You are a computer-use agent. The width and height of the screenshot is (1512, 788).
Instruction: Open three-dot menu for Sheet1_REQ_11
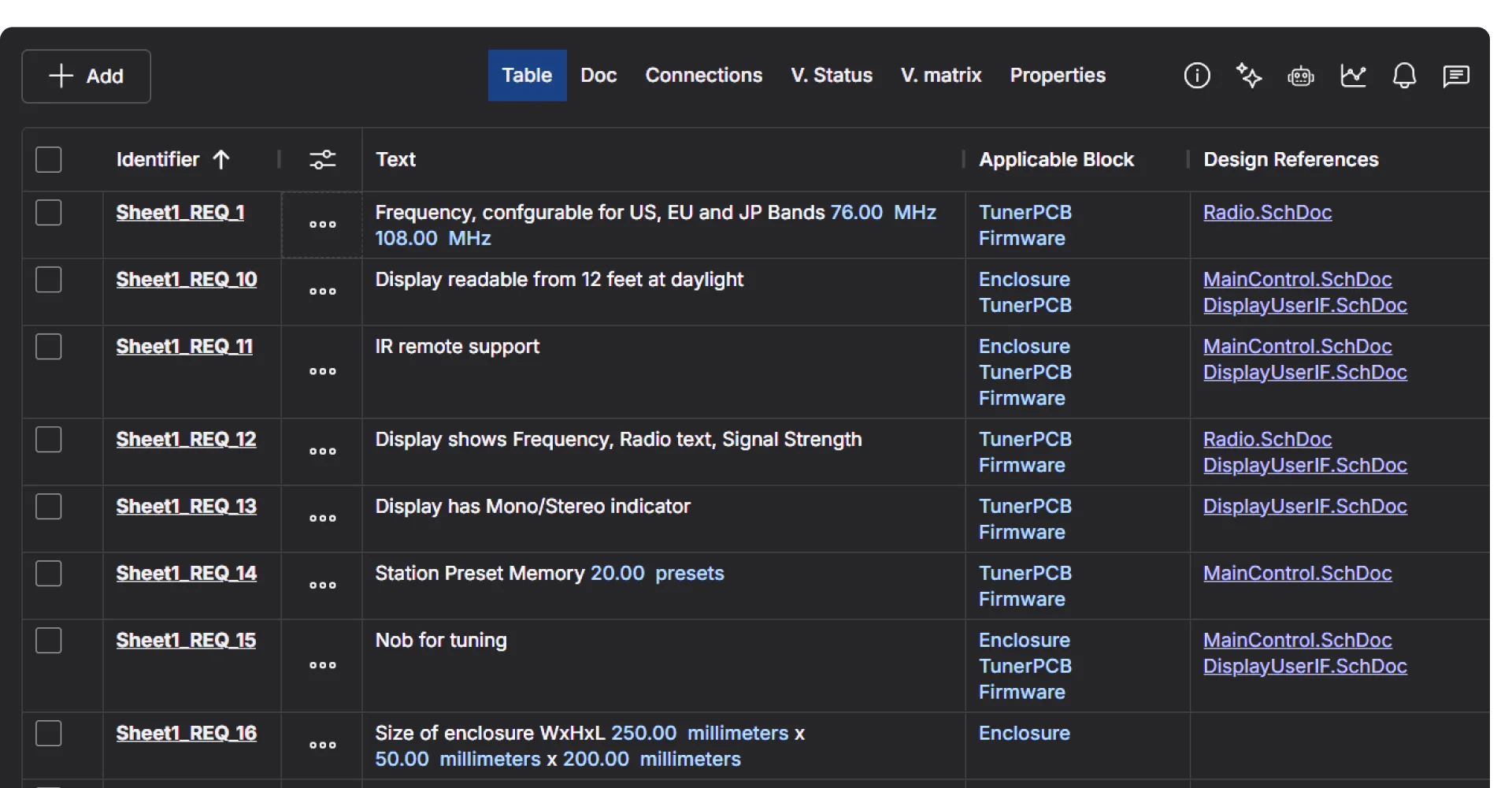point(322,371)
